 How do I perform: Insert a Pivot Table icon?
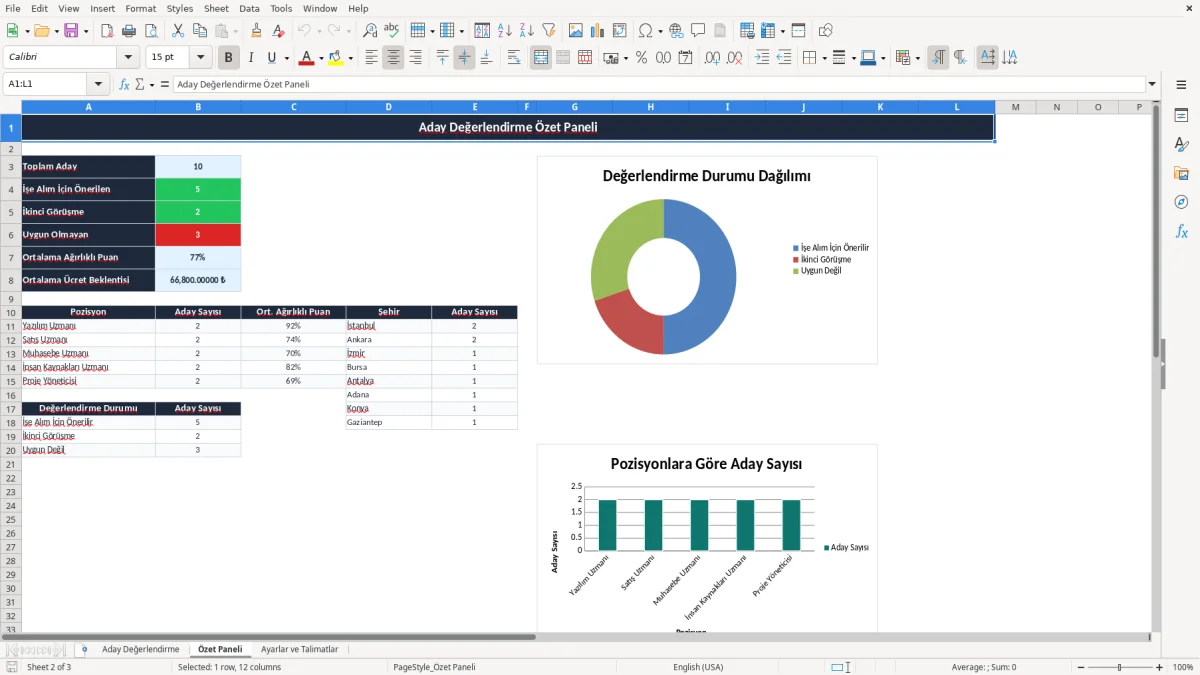620,31
